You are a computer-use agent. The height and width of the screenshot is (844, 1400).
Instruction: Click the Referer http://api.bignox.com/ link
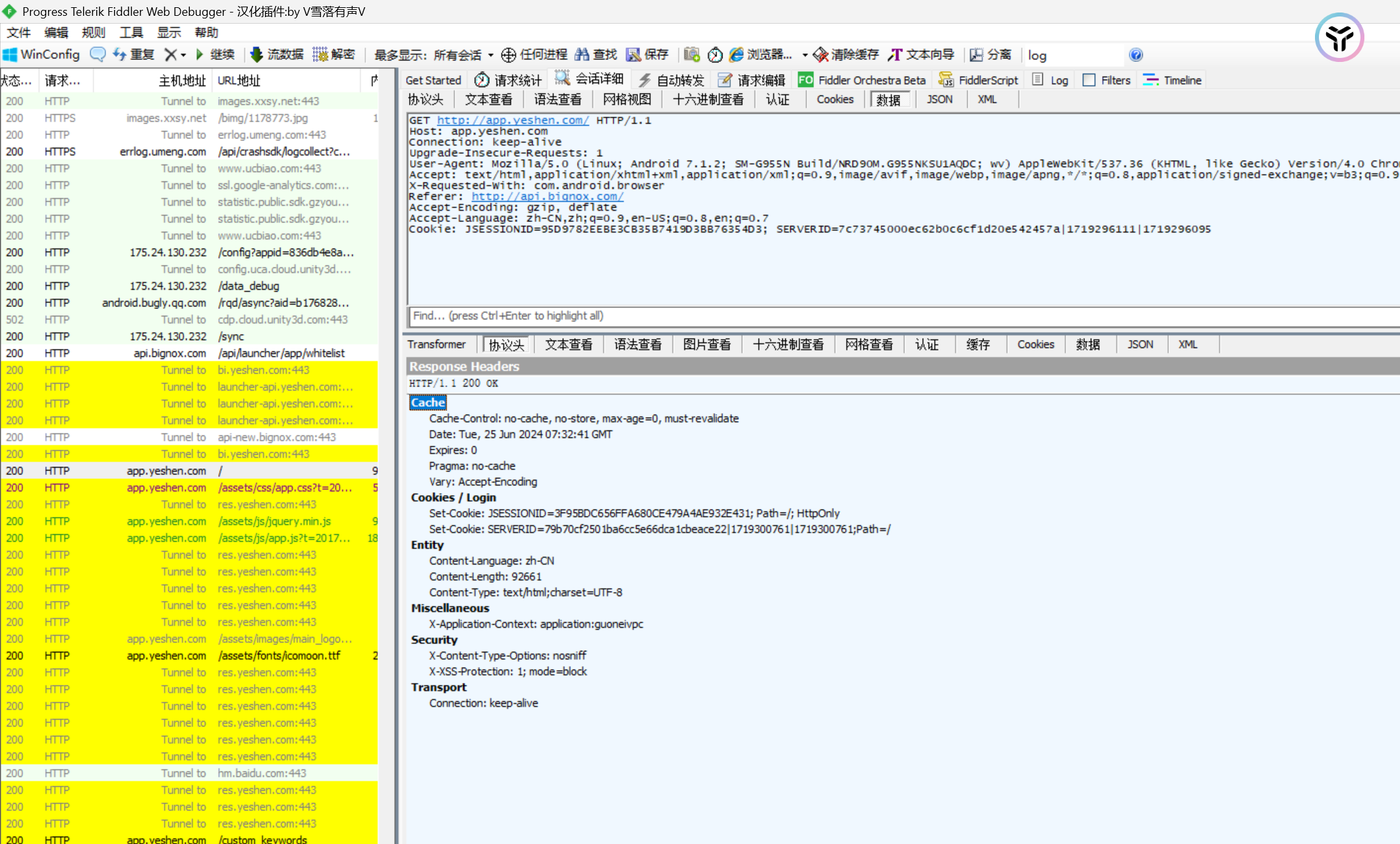(x=547, y=196)
